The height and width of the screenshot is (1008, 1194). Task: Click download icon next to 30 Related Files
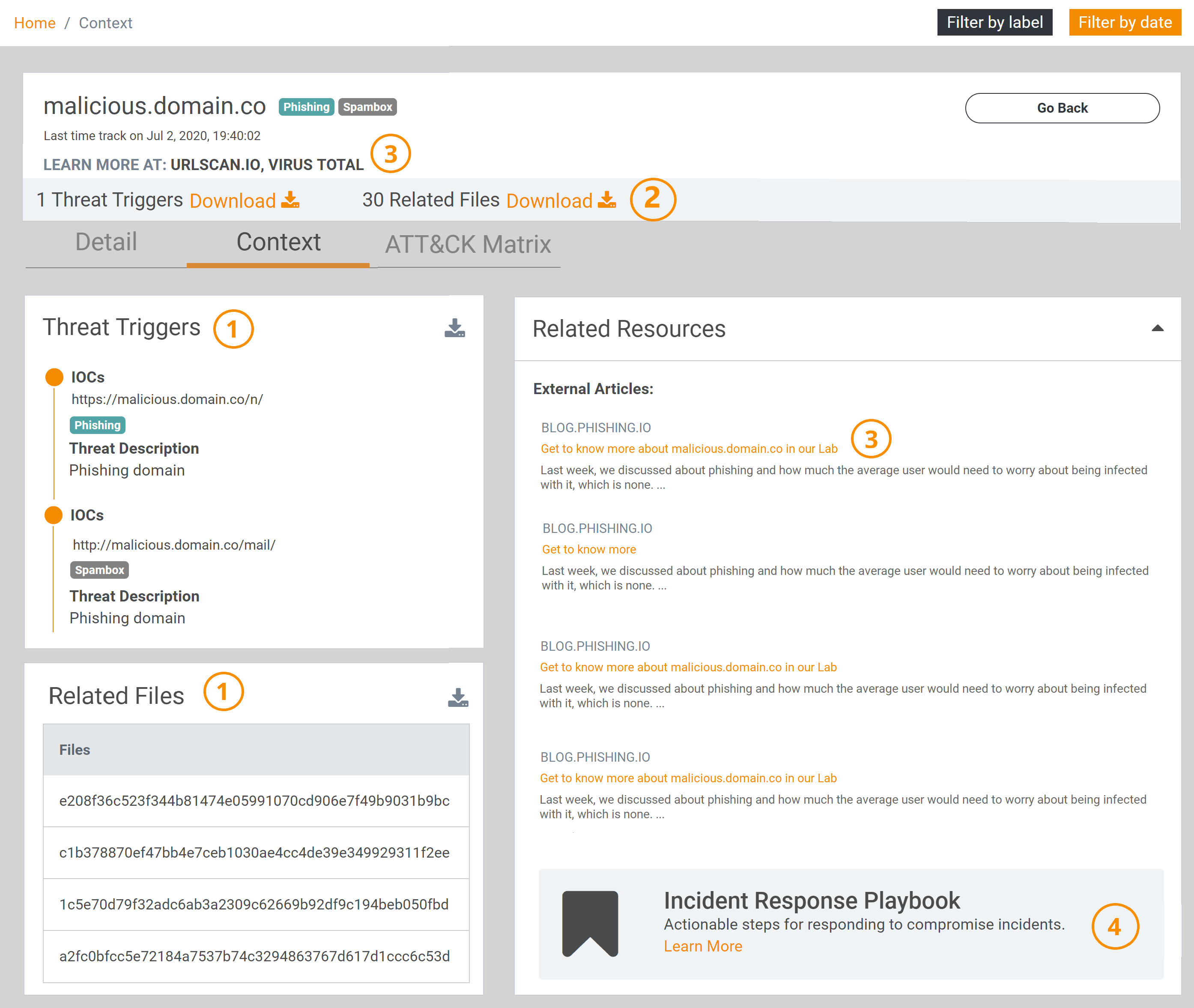coord(607,200)
